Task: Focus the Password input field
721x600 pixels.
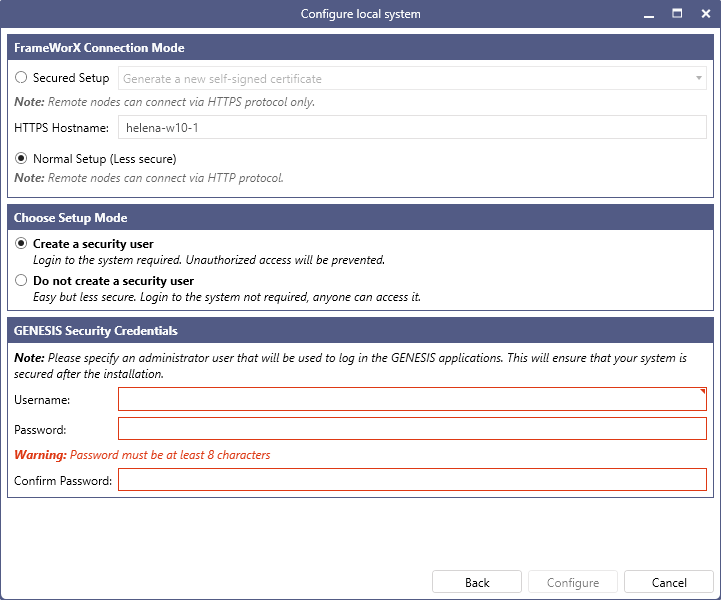Action: 412,429
